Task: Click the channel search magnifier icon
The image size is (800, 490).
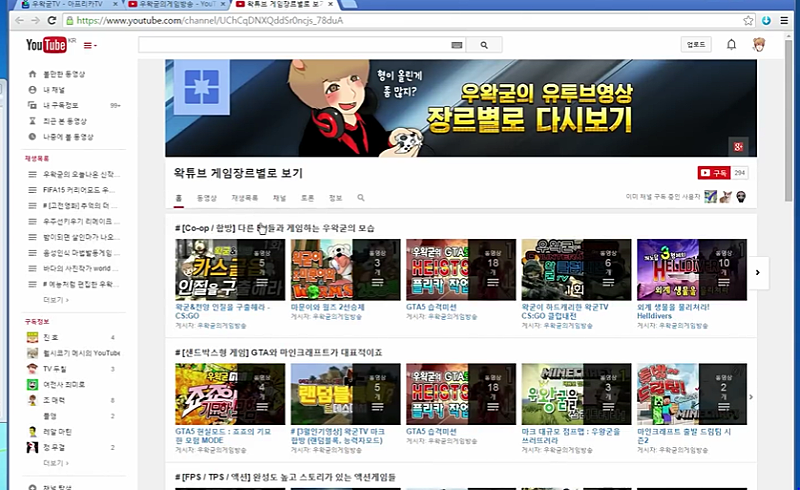Action: (x=361, y=198)
